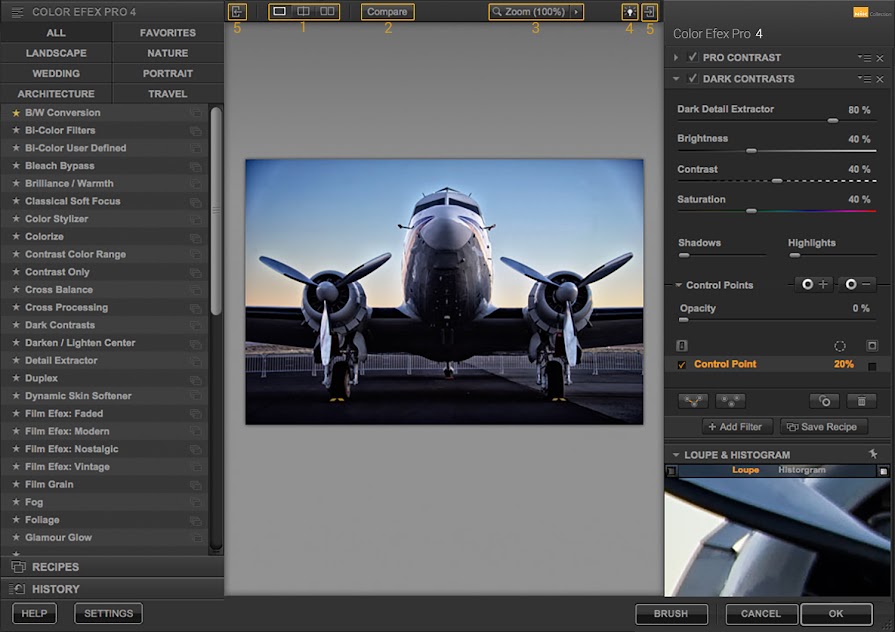
Task: Switch to the Histogram tab
Action: point(802,470)
